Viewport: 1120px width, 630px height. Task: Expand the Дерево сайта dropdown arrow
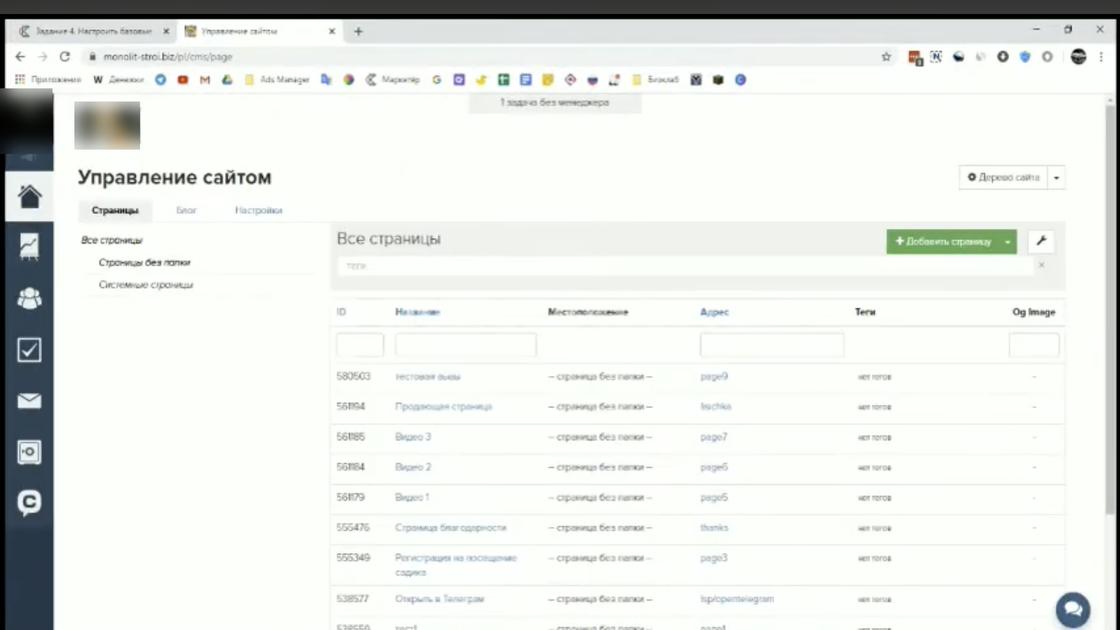(1056, 177)
